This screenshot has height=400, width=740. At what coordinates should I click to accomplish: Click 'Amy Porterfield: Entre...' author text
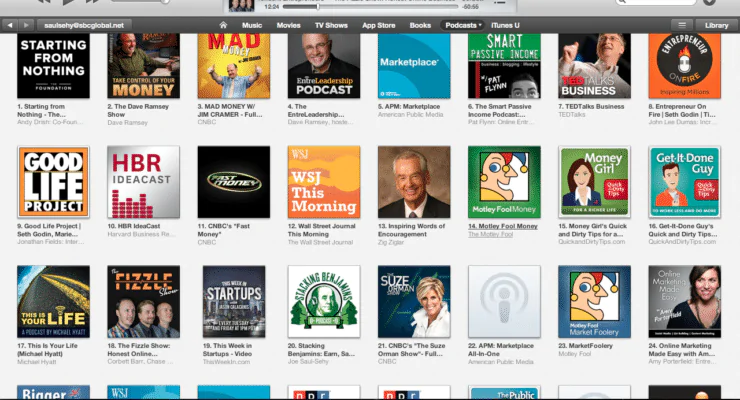pos(682,362)
